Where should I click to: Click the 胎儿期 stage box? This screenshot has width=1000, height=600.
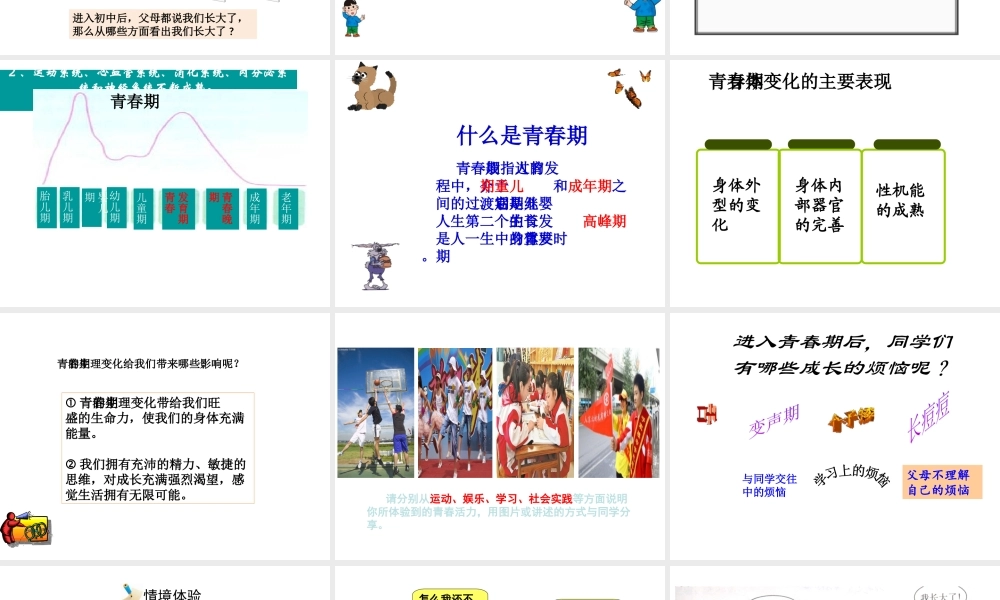(x=46, y=207)
